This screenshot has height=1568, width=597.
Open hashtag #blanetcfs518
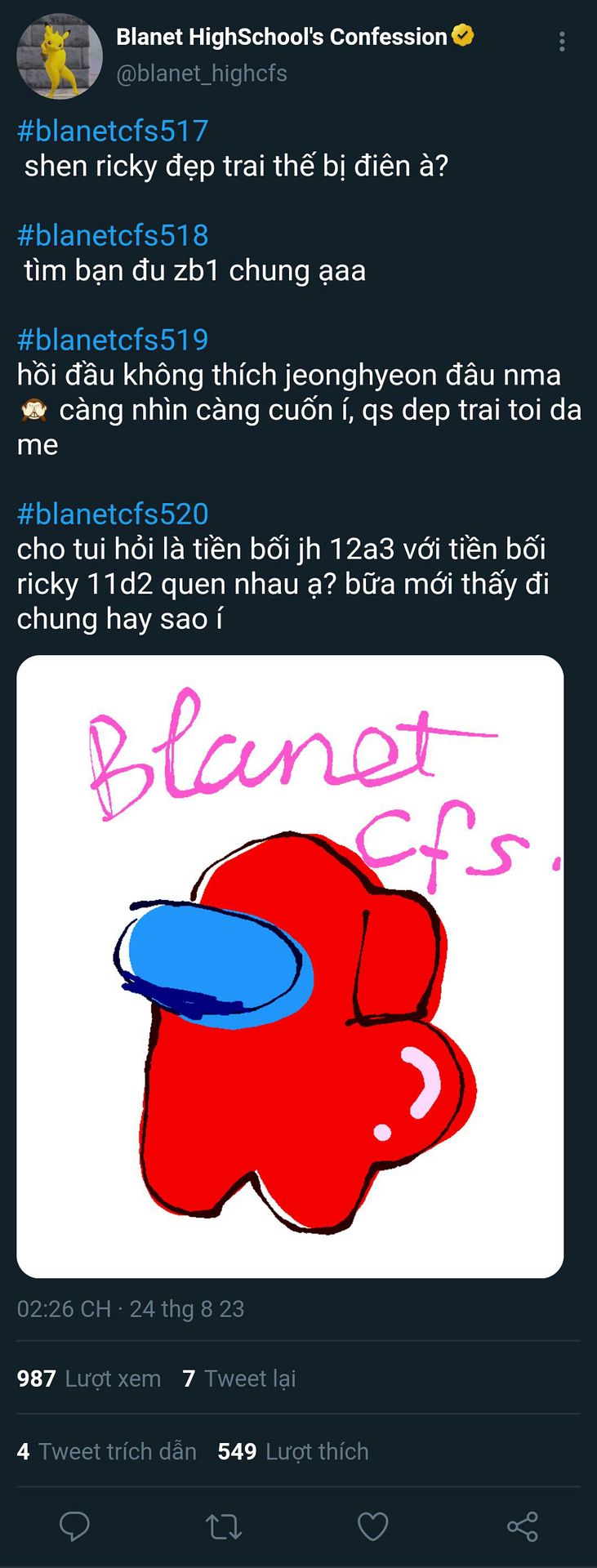click(113, 235)
